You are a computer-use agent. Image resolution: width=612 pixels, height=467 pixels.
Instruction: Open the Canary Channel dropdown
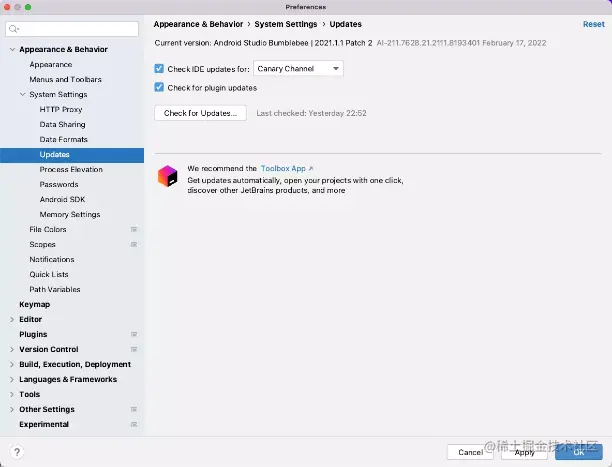pos(298,69)
